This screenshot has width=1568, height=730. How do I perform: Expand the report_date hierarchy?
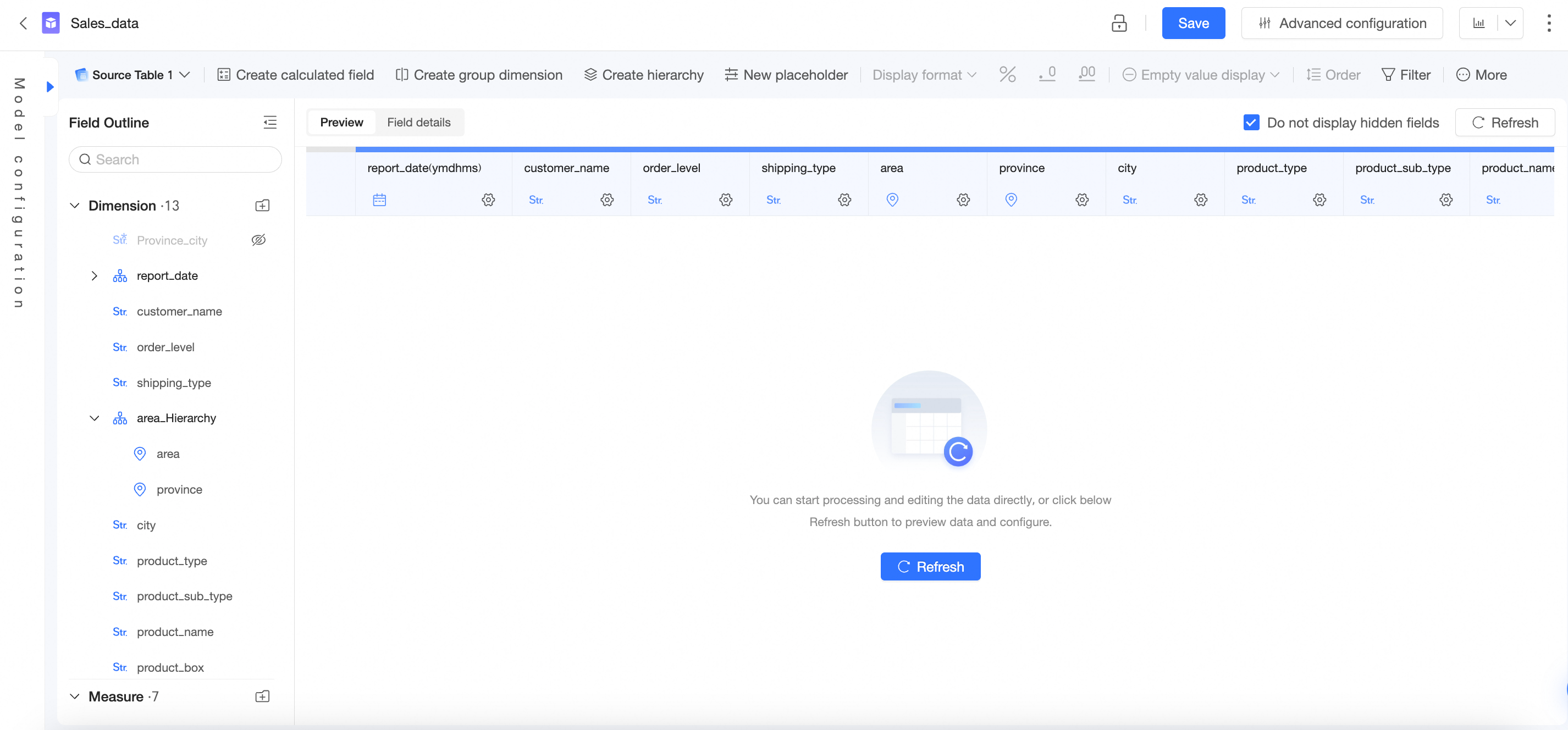95,276
